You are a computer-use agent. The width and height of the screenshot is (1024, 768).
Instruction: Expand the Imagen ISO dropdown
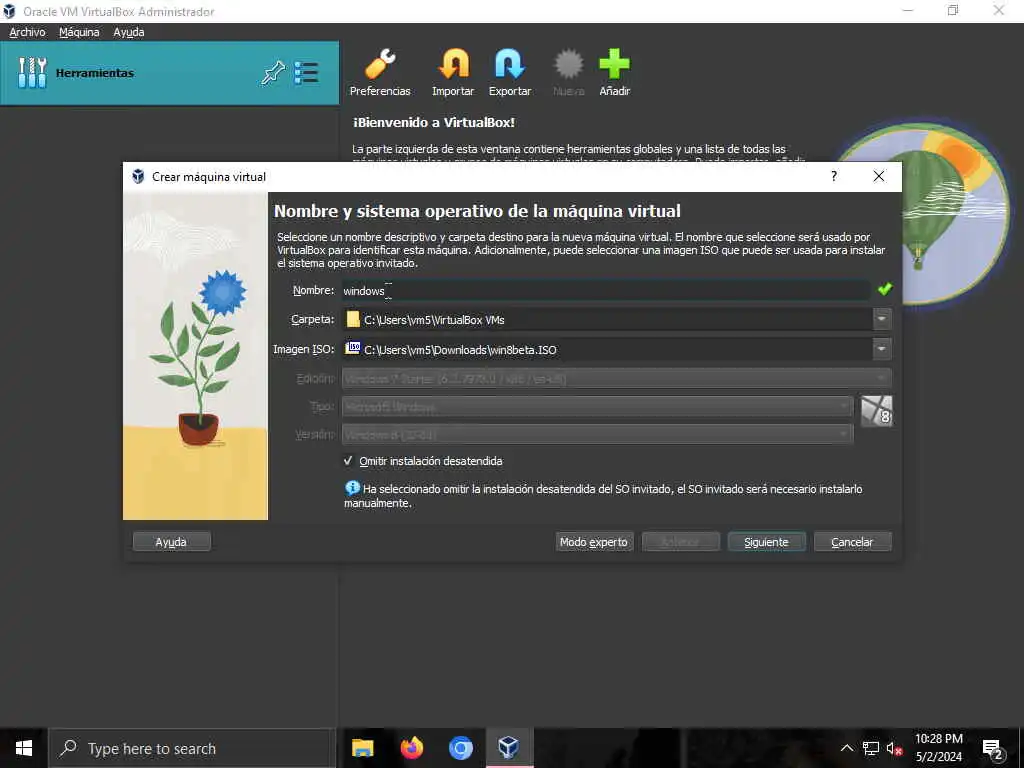pos(882,349)
